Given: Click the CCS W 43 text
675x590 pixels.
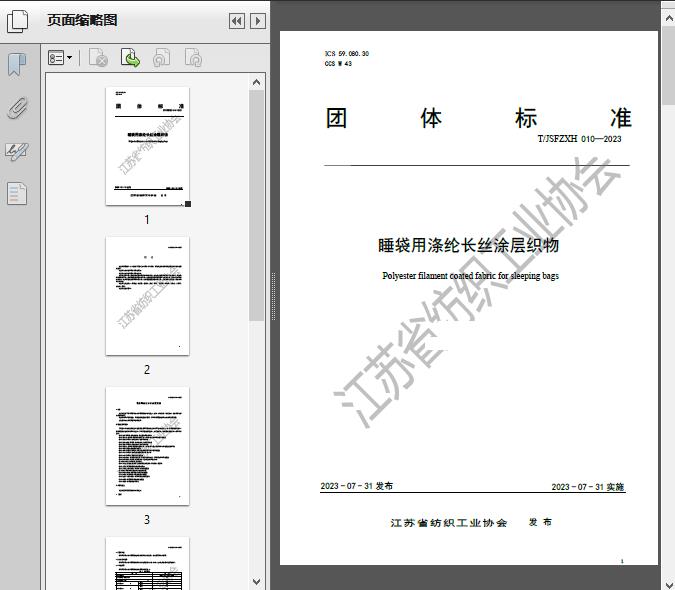Looking at the screenshot, I should click(x=338, y=64).
